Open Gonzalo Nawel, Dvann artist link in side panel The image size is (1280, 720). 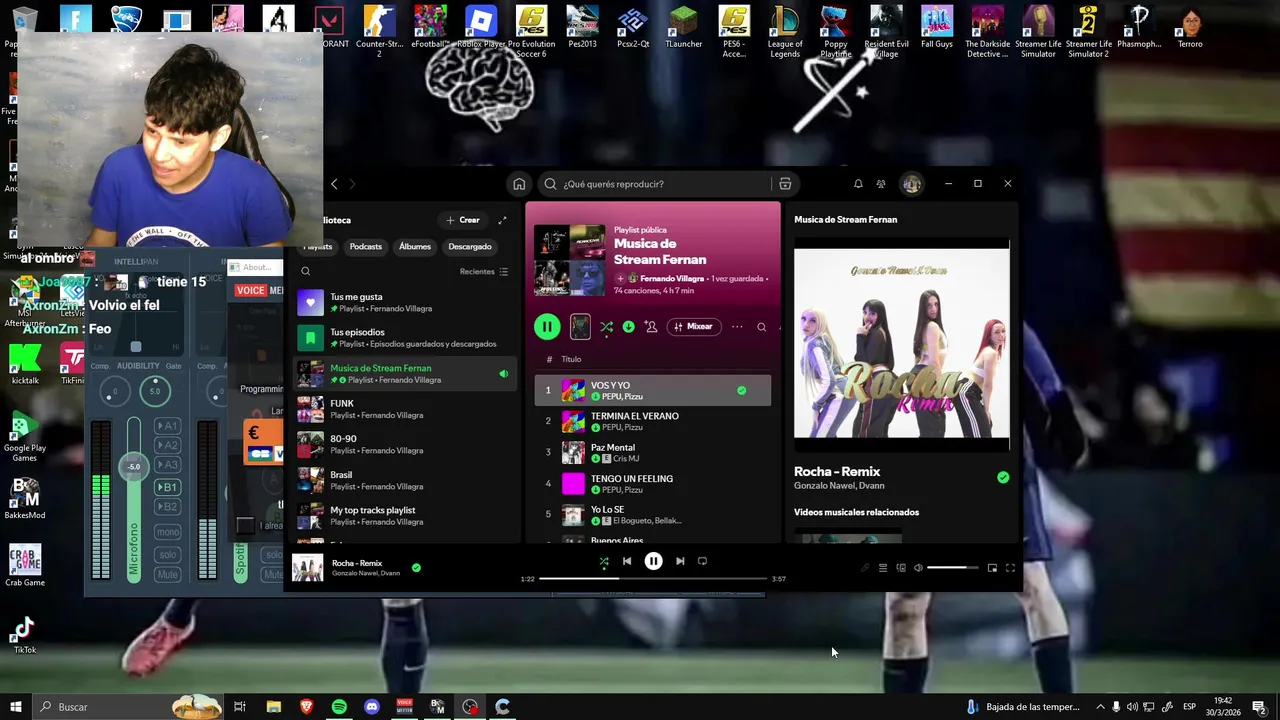pos(839,486)
